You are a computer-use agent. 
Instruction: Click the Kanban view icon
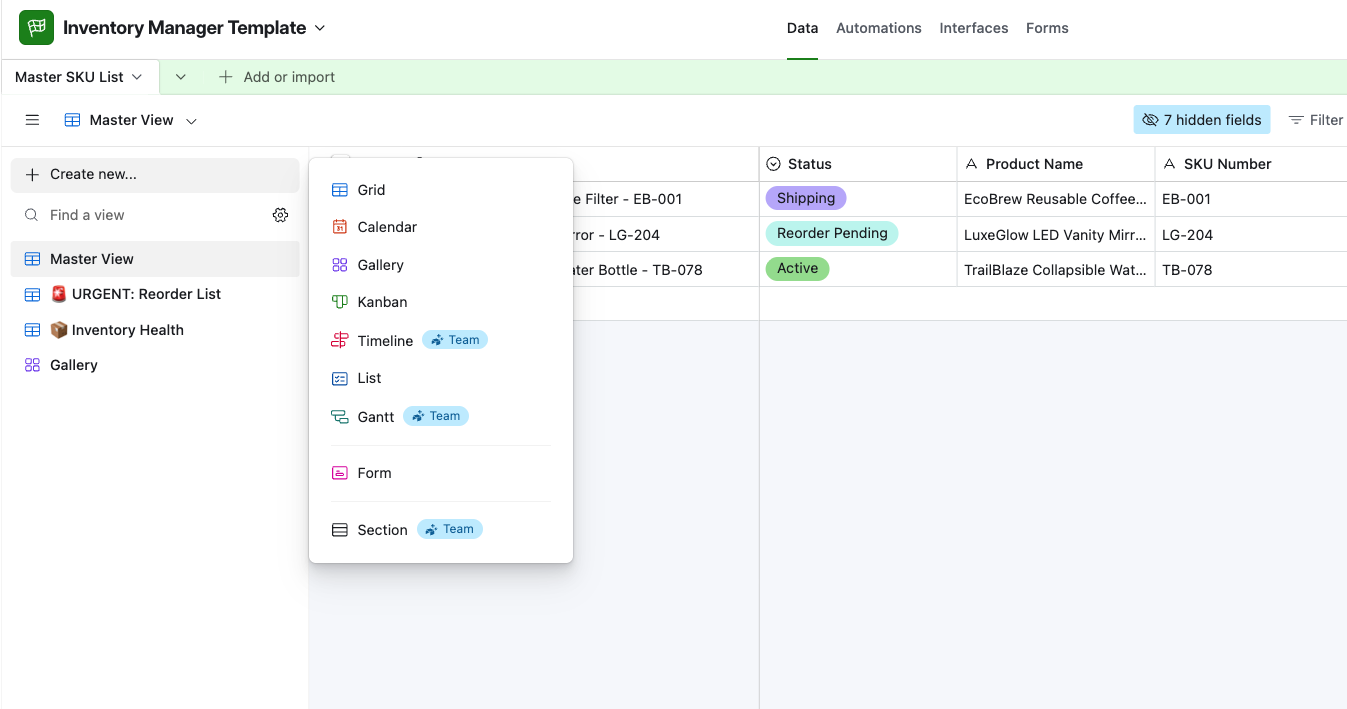tap(340, 302)
